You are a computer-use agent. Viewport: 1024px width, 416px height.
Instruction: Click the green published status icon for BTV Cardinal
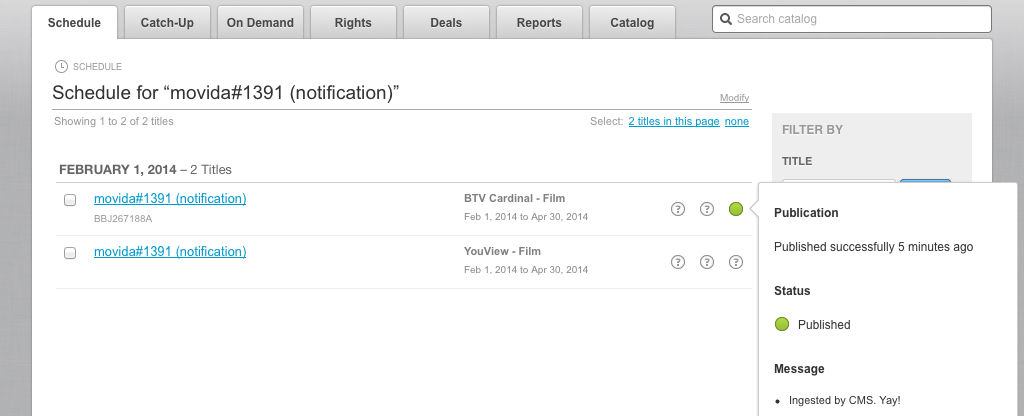736,209
